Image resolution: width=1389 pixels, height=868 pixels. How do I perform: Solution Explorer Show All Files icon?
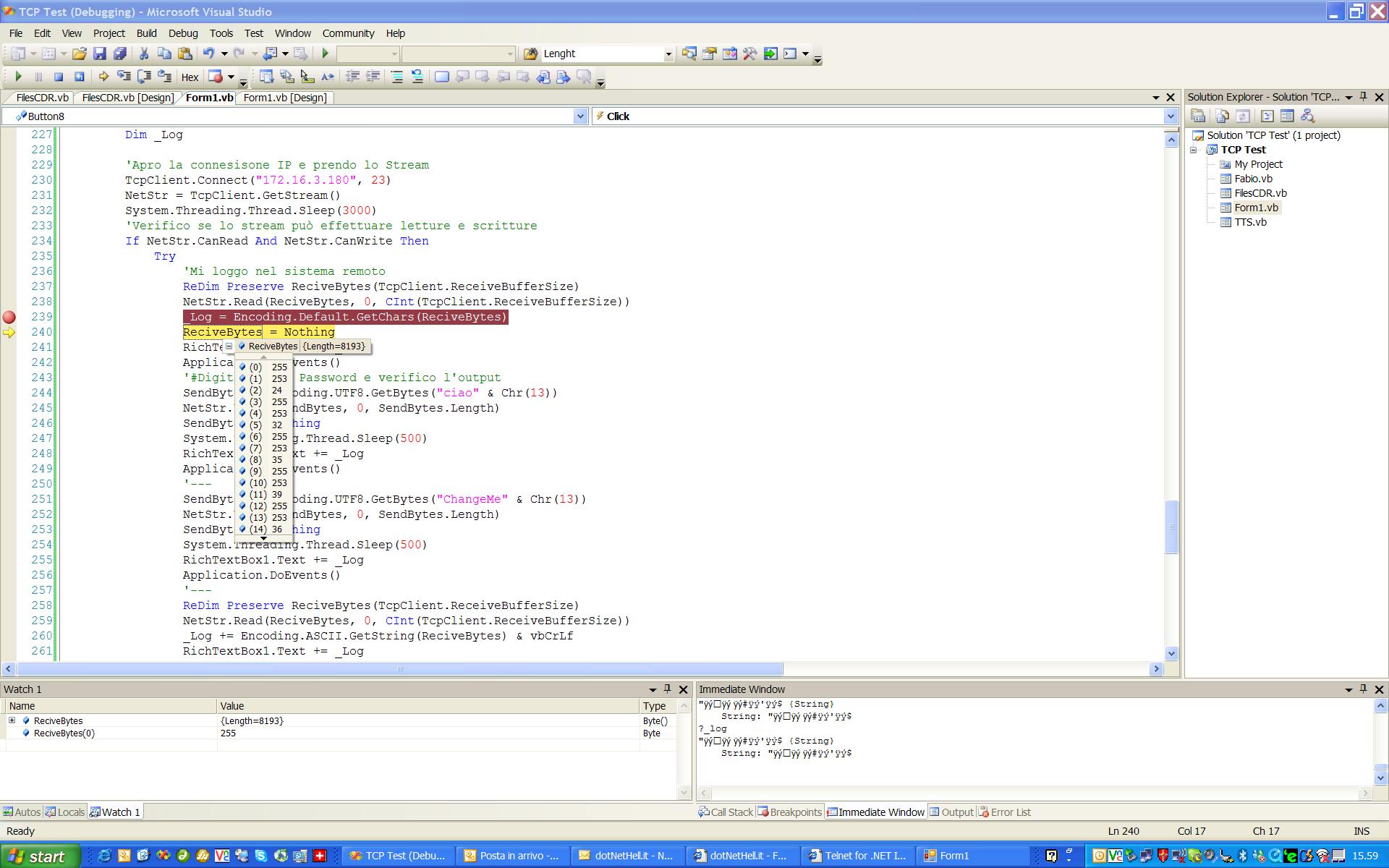pyautogui.click(x=1223, y=116)
